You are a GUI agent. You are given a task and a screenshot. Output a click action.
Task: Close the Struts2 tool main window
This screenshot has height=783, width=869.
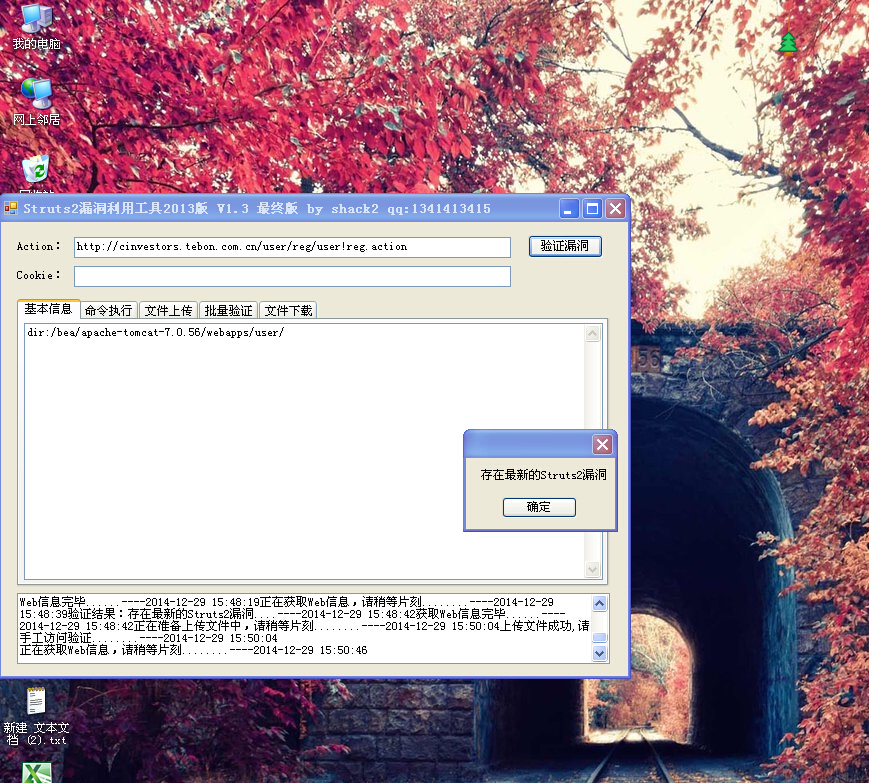coord(615,209)
